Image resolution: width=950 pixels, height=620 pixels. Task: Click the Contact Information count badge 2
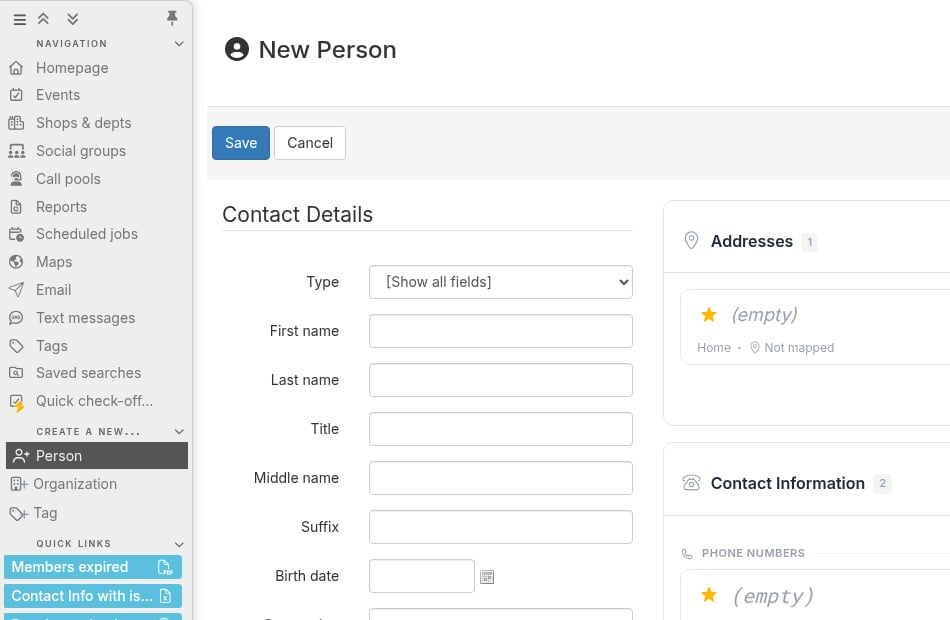pos(882,483)
